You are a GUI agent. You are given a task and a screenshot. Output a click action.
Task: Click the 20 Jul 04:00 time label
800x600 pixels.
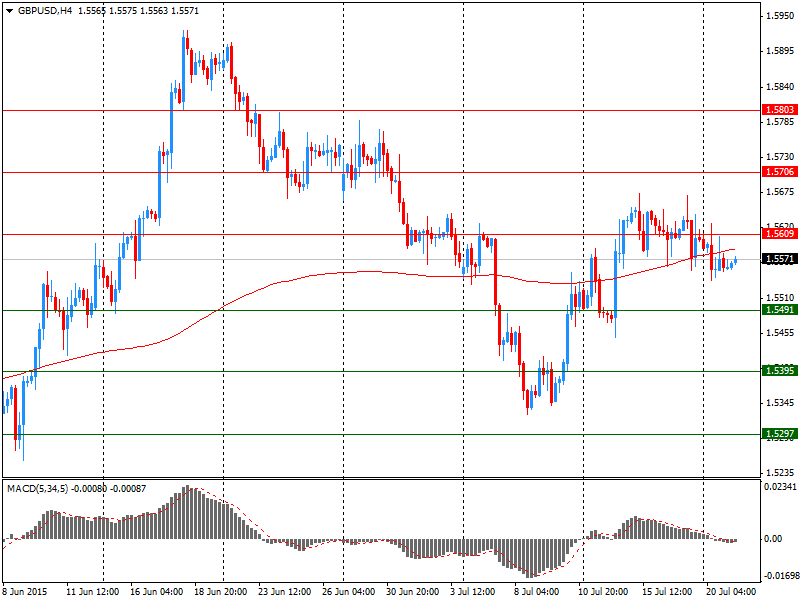click(731, 592)
